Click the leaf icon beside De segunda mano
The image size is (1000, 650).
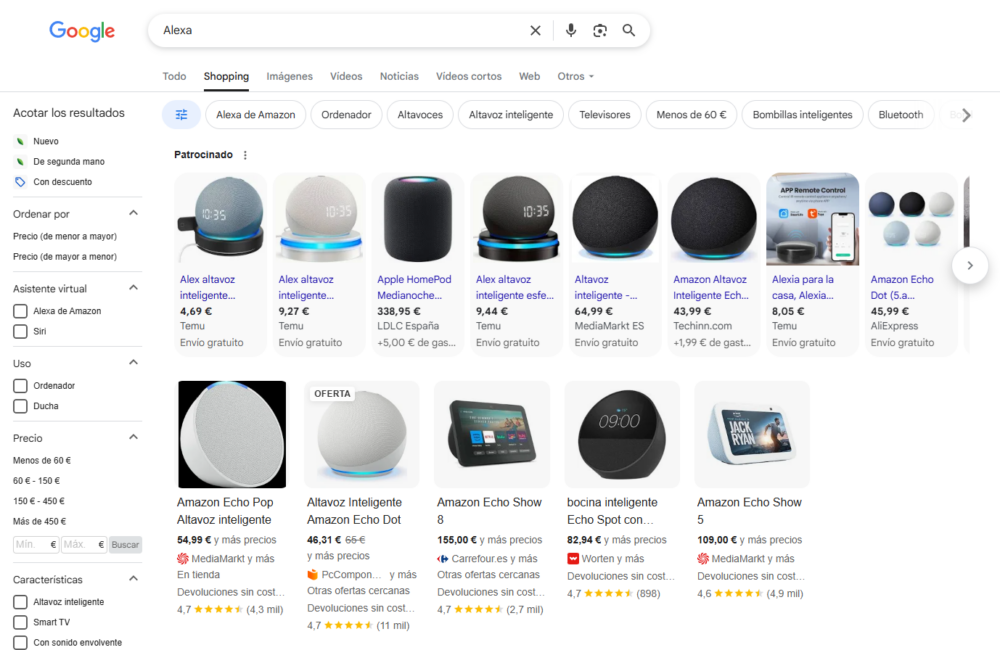[20, 161]
